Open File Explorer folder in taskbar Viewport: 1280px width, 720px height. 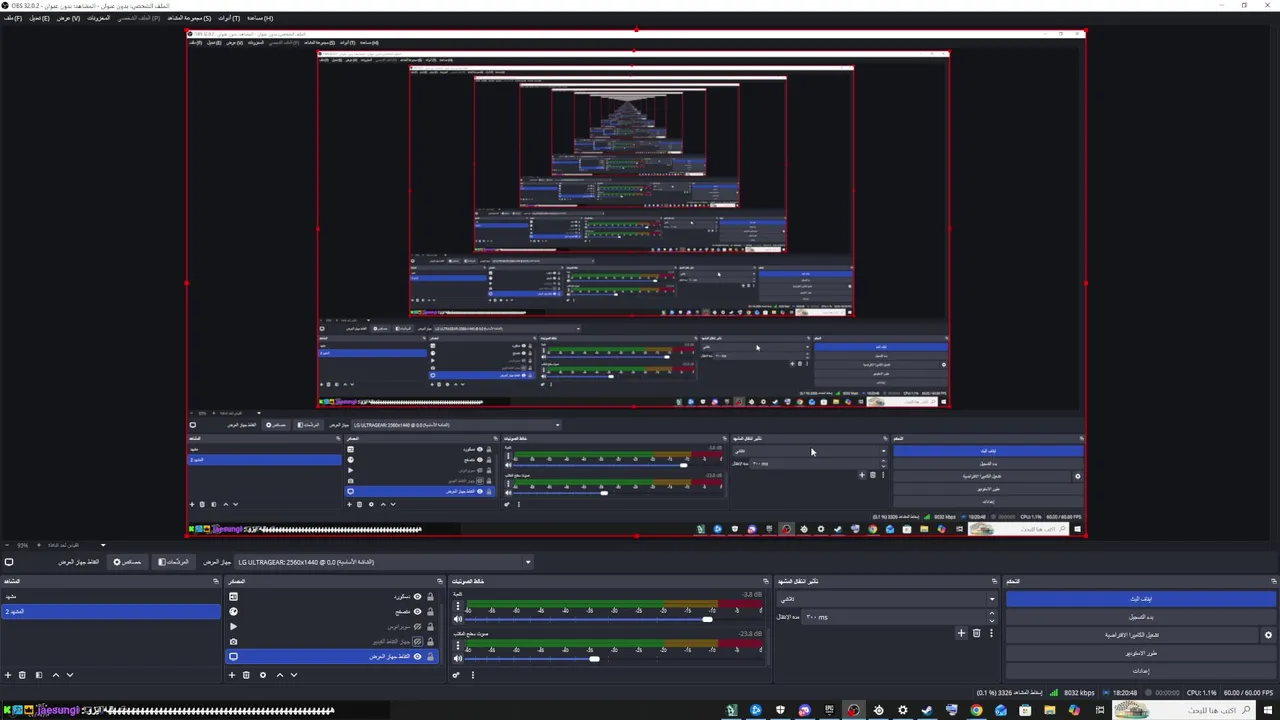tap(1049, 710)
